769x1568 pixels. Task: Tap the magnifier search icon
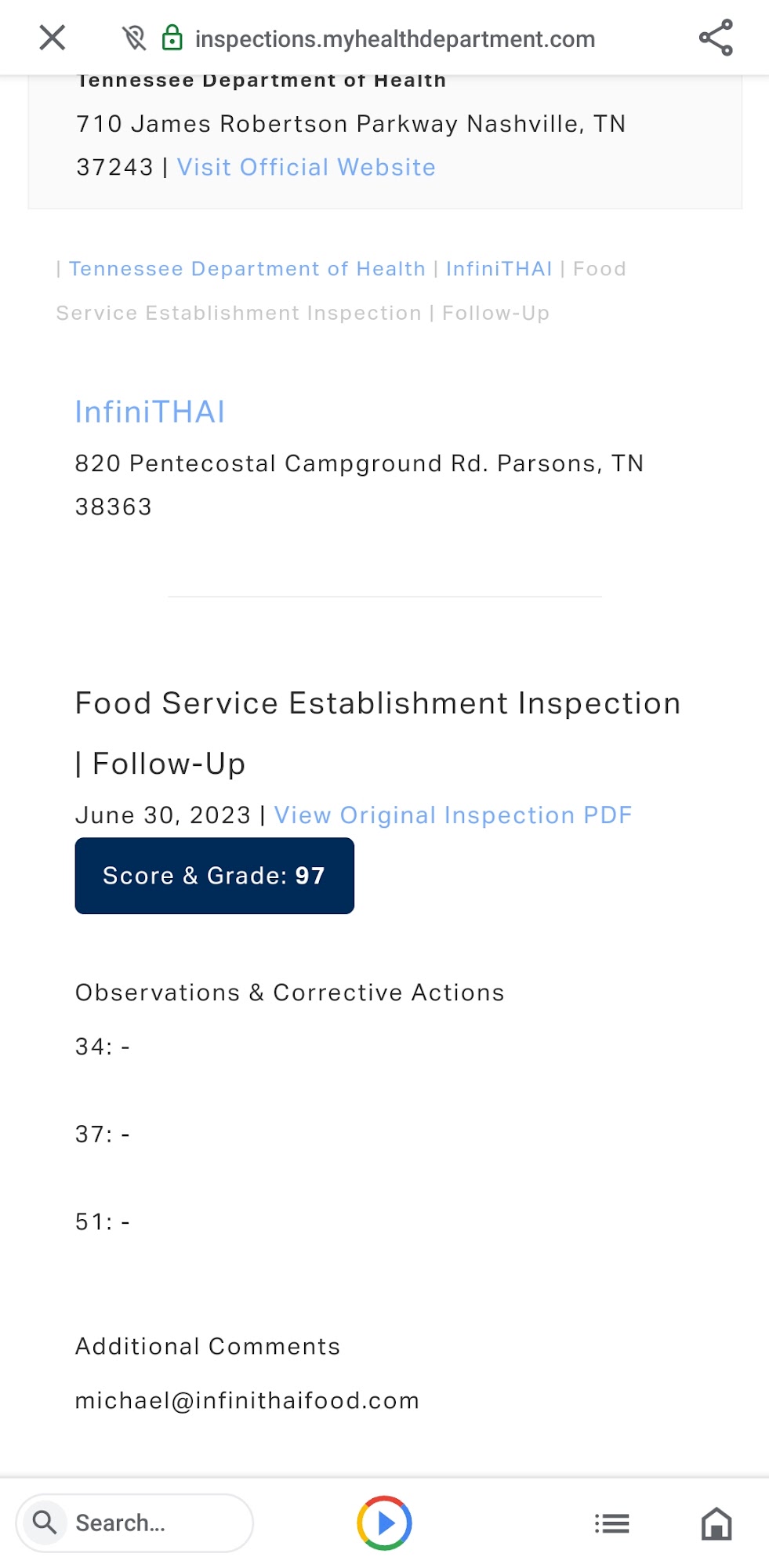(45, 1523)
